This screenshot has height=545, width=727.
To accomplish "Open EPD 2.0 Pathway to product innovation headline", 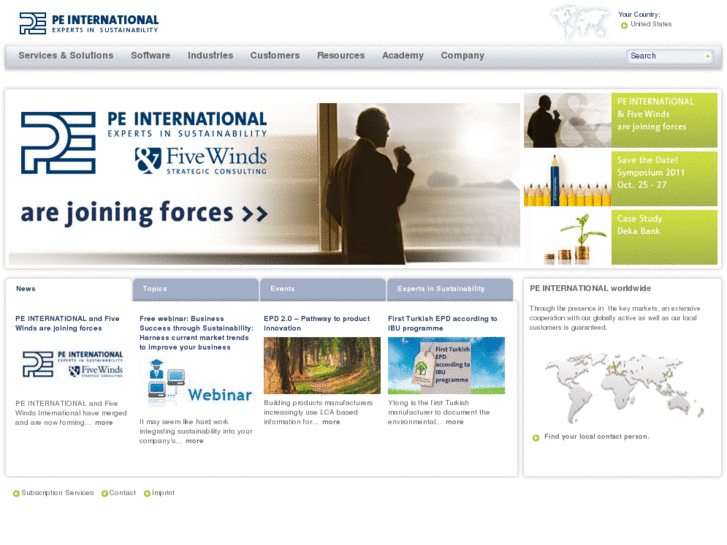I will coord(317,324).
